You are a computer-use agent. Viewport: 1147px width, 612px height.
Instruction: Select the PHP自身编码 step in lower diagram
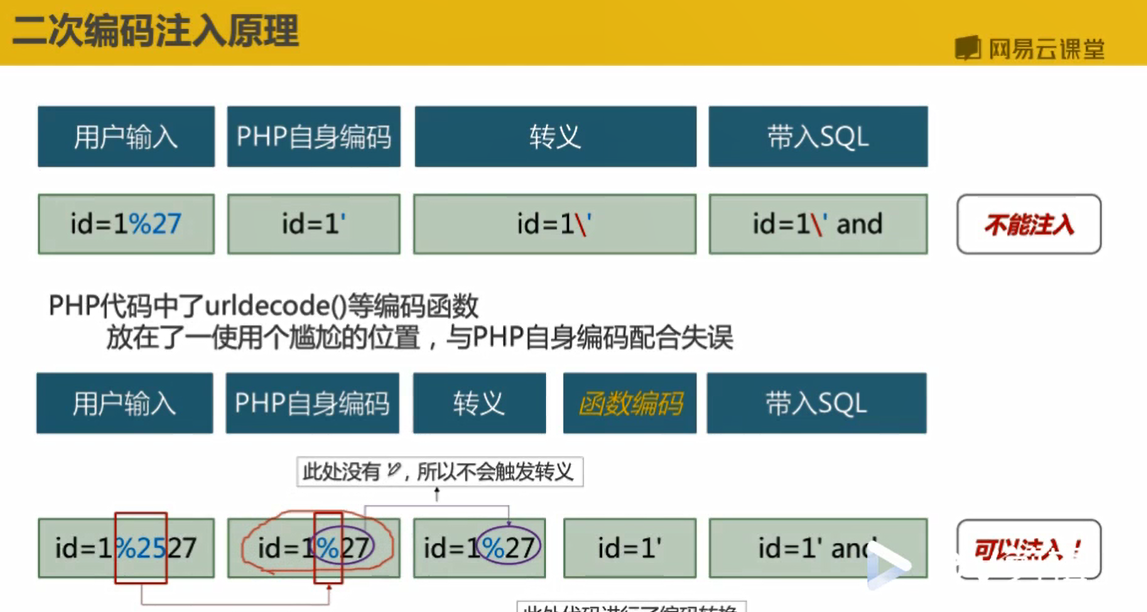[x=311, y=402]
